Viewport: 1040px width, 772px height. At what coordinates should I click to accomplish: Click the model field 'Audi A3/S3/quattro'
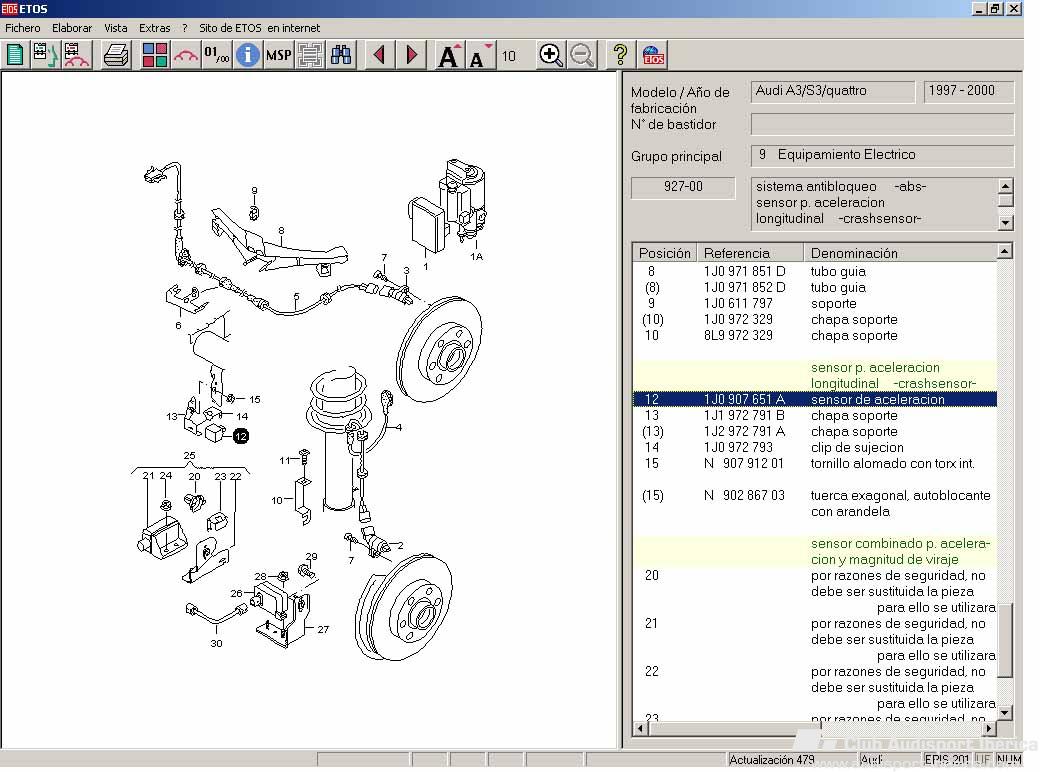click(832, 91)
